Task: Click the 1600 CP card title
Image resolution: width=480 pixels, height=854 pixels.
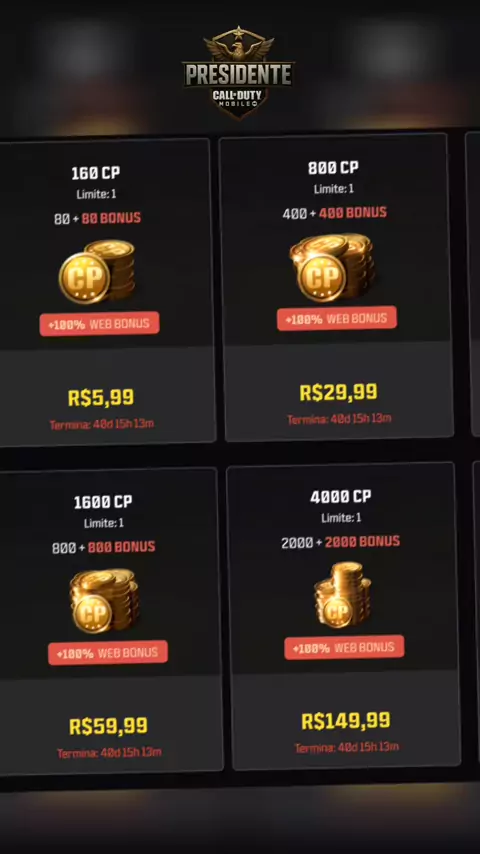Action: tap(103, 502)
